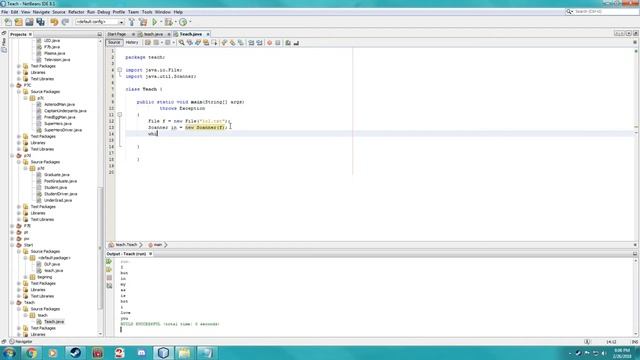Open Google Chrome from the taskbar
The height and width of the screenshot is (360, 640).
[31, 353]
